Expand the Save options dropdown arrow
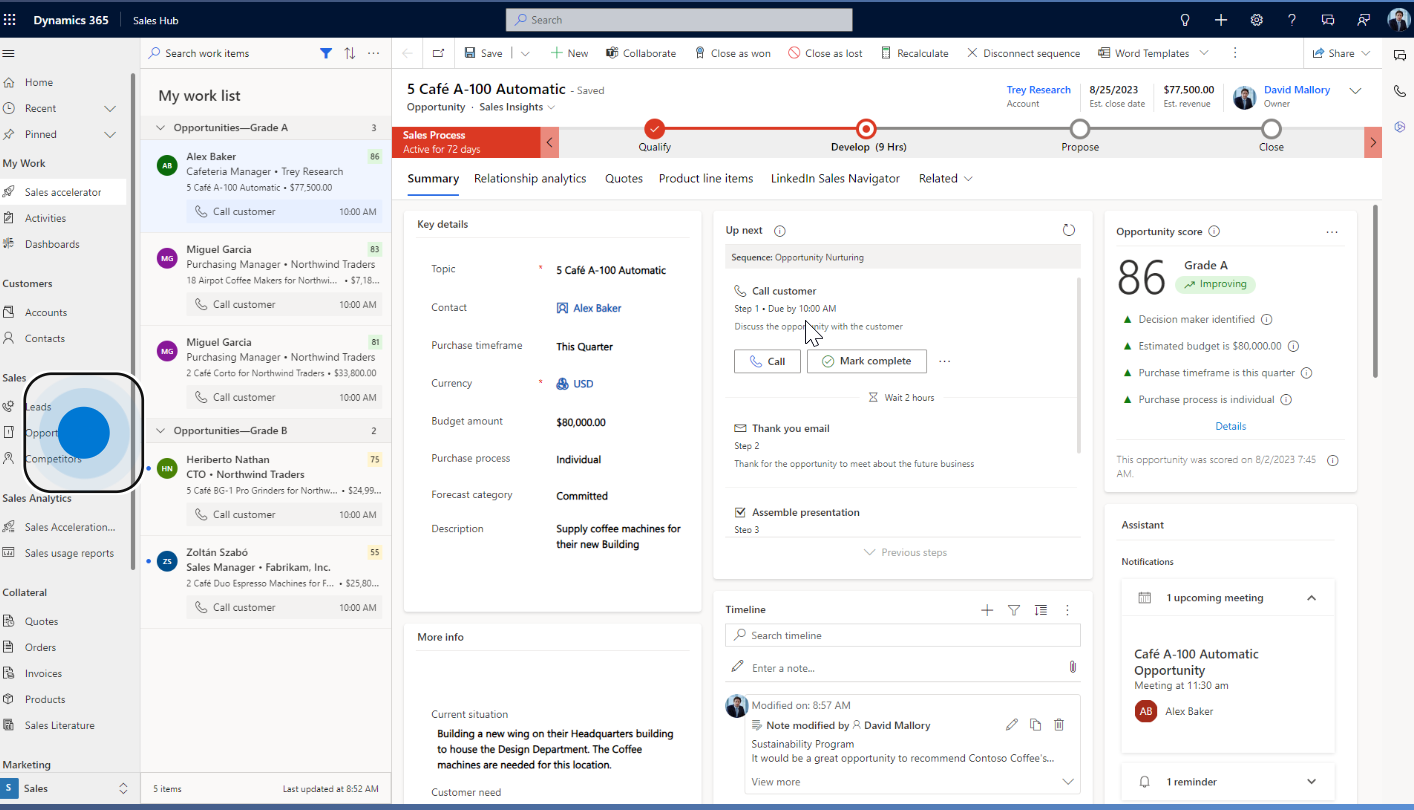 (x=525, y=53)
